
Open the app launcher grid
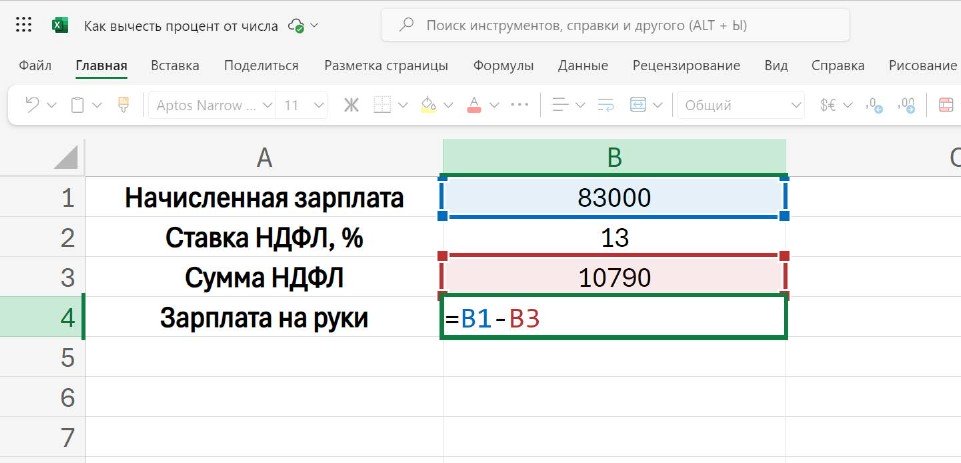24,25
